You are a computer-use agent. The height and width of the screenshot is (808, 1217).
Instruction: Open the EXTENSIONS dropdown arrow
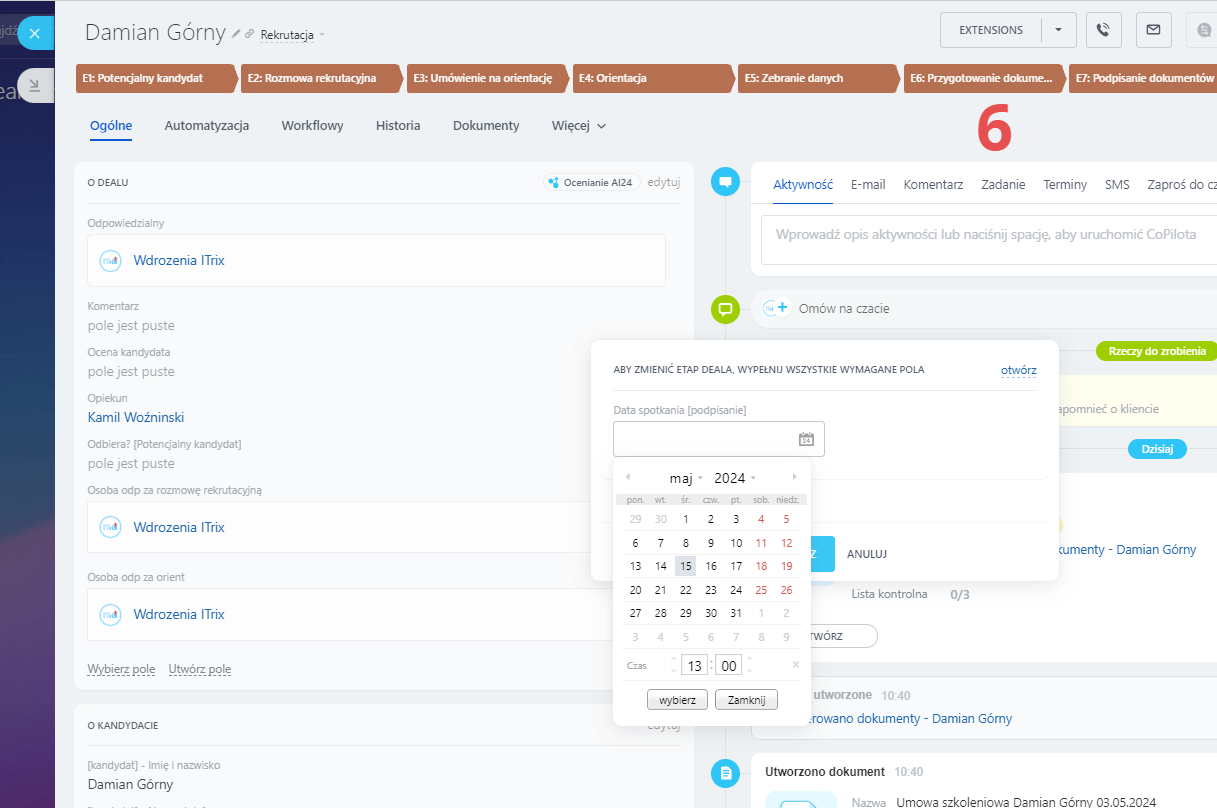point(1058,30)
